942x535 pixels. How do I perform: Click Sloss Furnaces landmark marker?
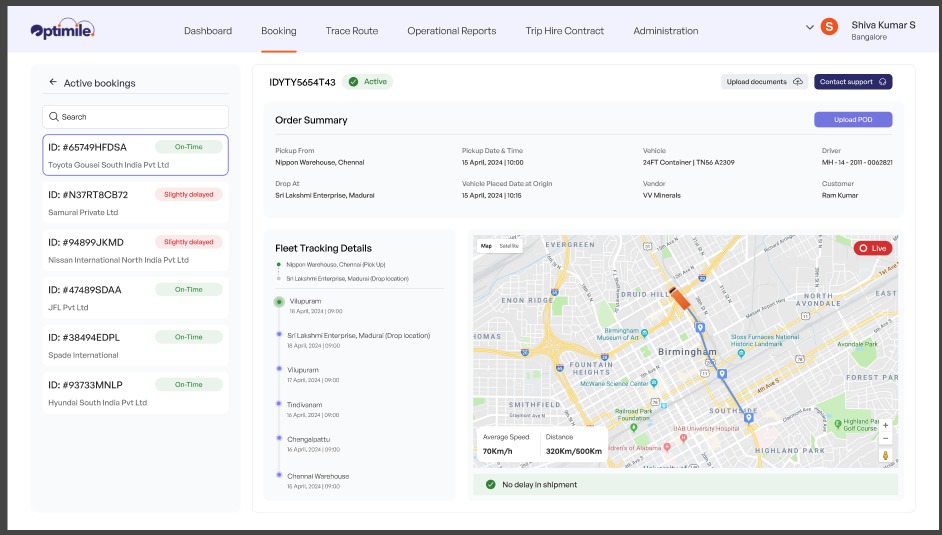[741, 353]
